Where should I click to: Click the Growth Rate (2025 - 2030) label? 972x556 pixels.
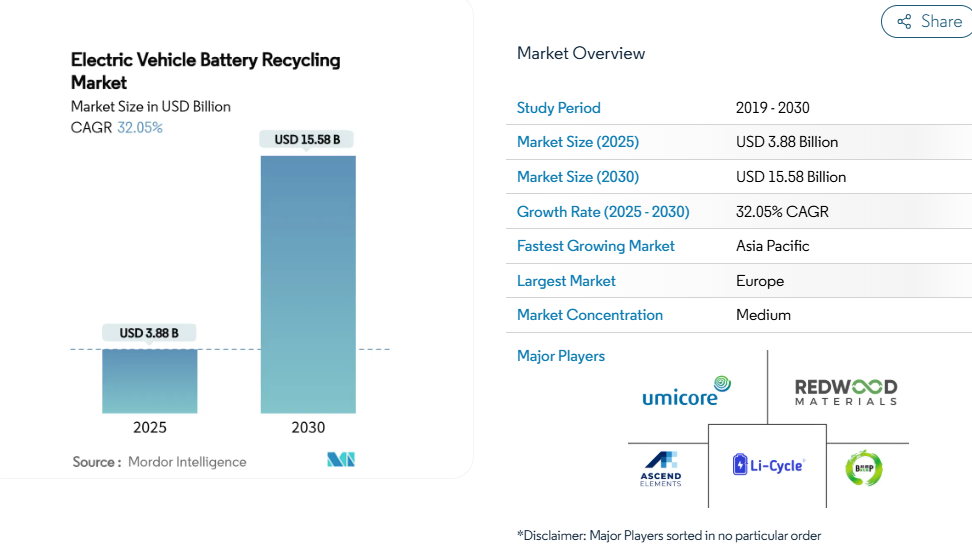tap(602, 212)
